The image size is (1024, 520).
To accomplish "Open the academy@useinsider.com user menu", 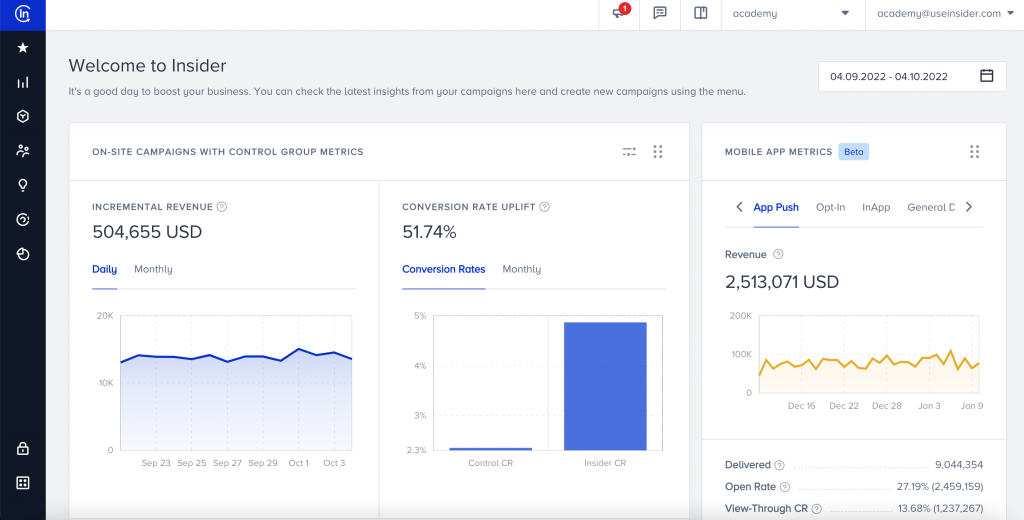I will pyautogui.click(x=943, y=14).
